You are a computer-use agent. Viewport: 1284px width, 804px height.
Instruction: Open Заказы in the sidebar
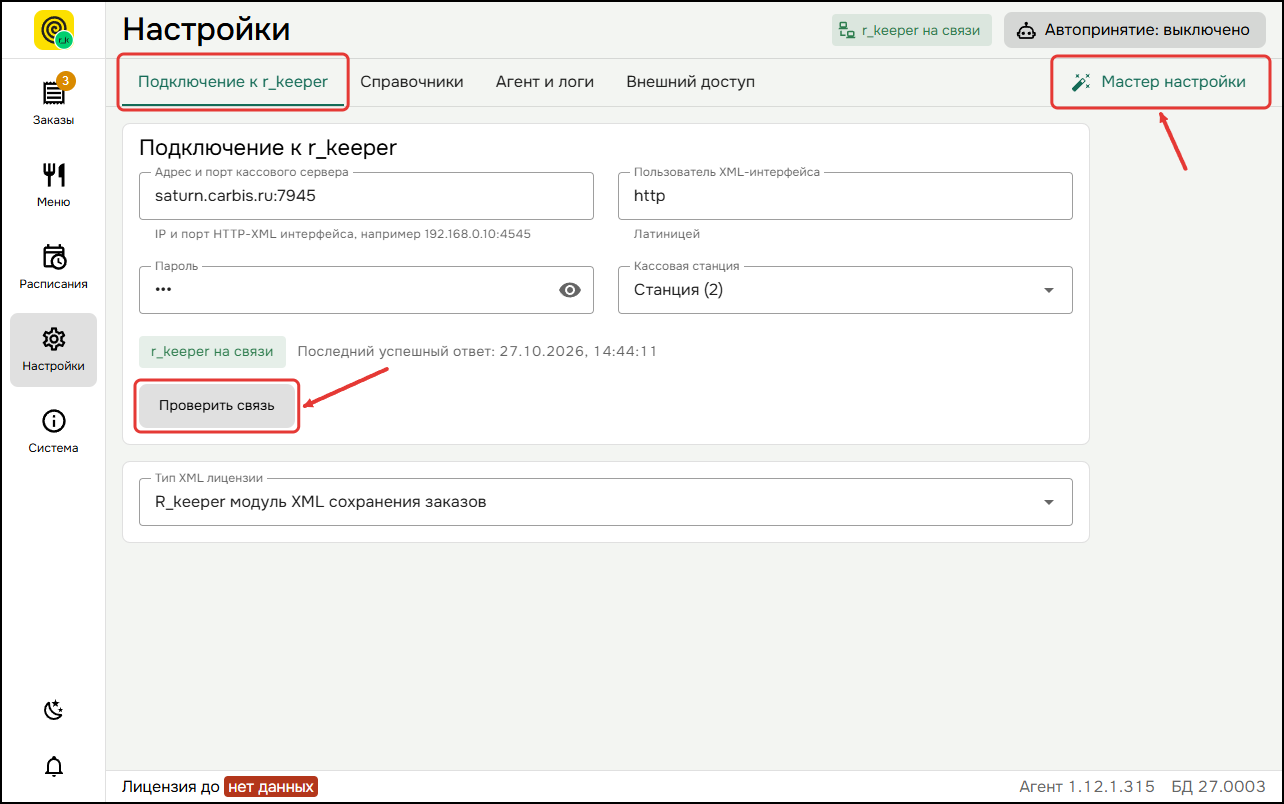point(53,101)
